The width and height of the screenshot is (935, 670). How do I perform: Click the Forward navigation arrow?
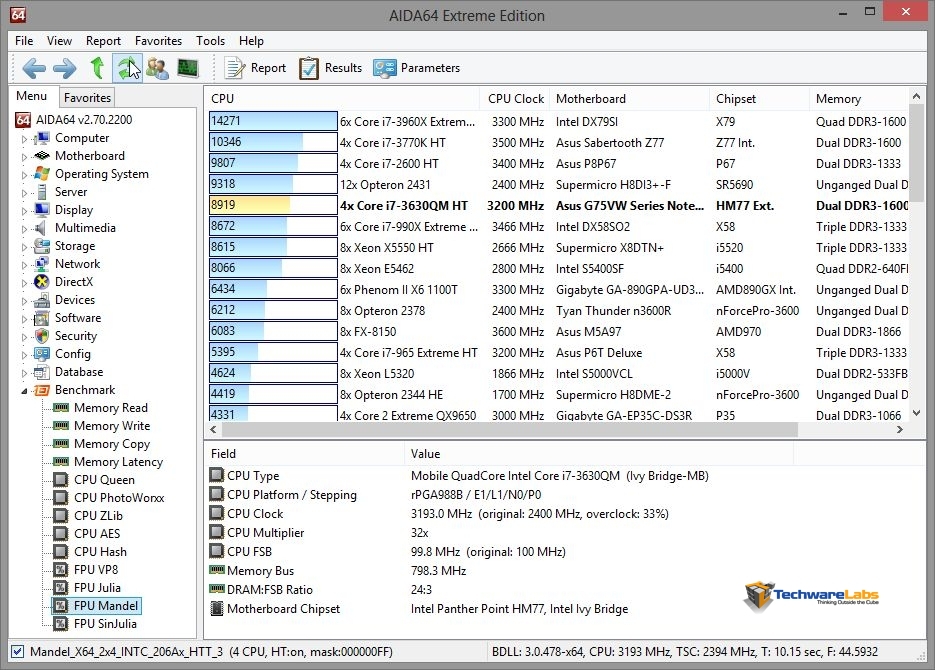click(64, 68)
